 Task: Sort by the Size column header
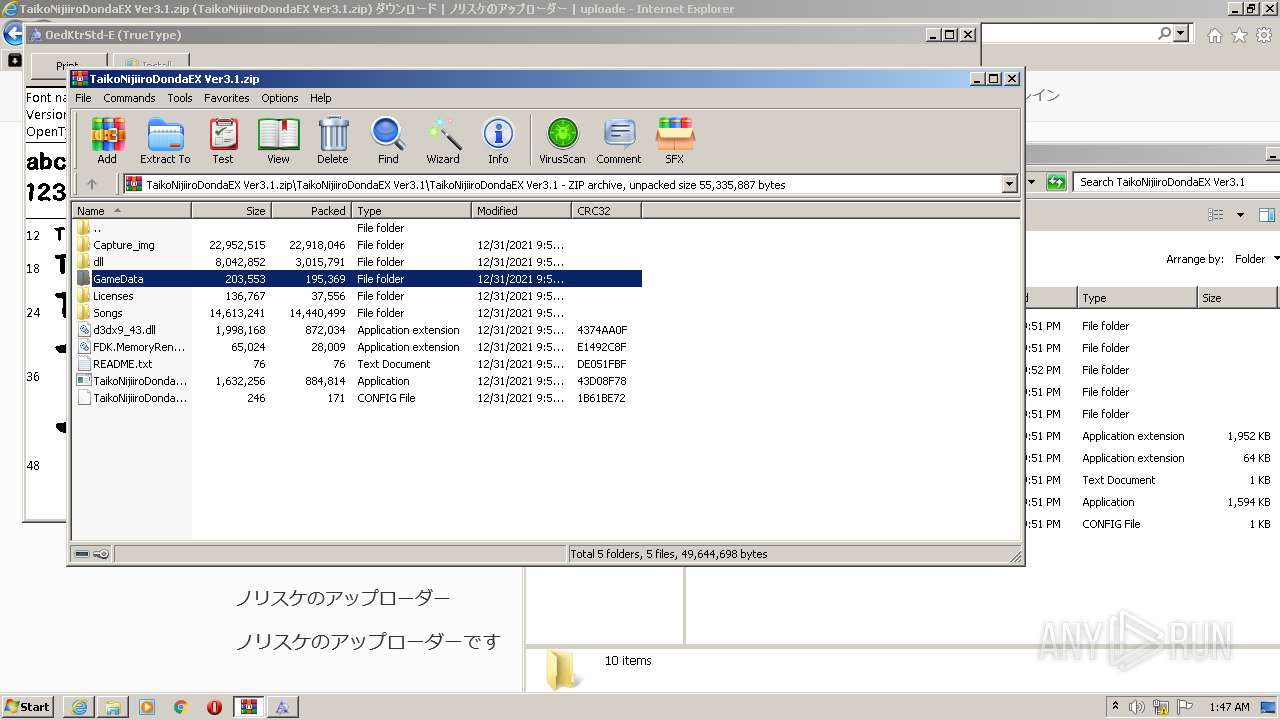pyautogui.click(x=231, y=211)
